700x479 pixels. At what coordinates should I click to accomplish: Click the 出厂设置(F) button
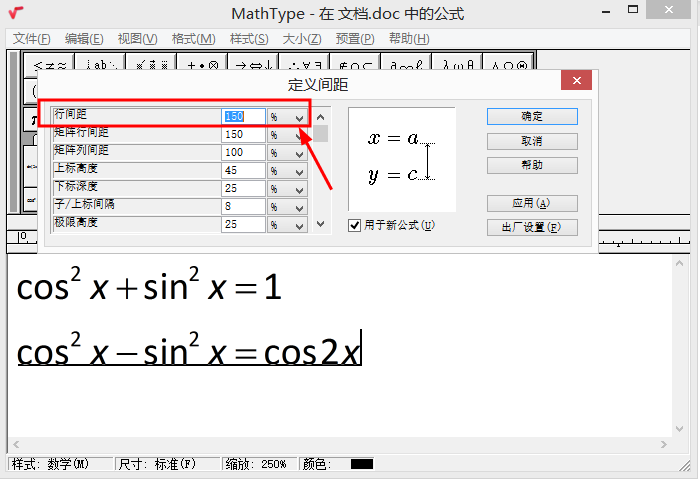point(532,227)
